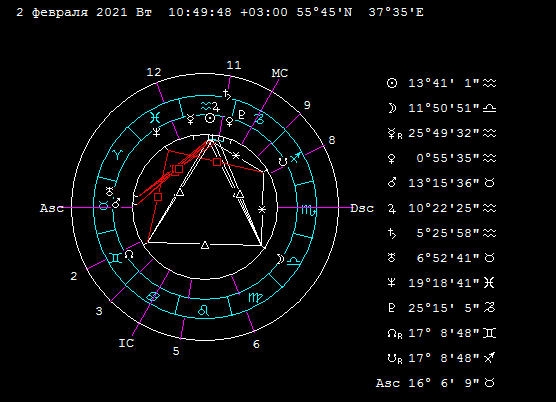
Task: Click the Pluto position row 25°15' 5"
Action: click(x=442, y=308)
